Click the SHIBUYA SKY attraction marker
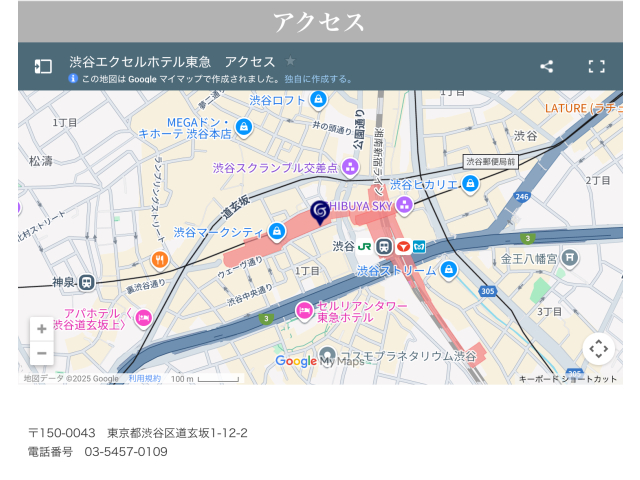This screenshot has width=640, height=480. pos(404,205)
